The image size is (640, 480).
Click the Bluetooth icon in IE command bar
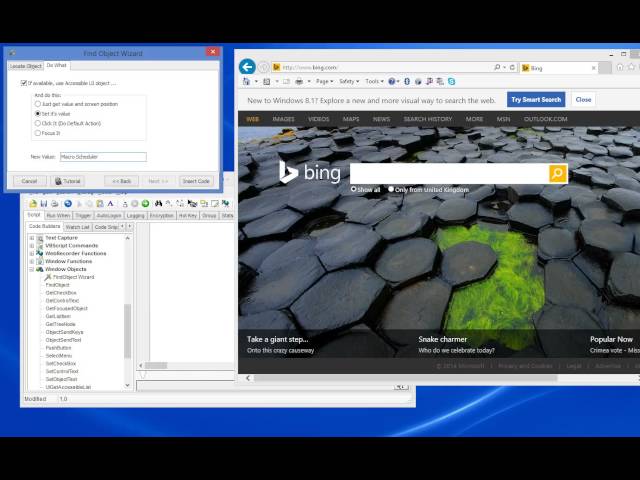pyautogui.click(x=407, y=82)
